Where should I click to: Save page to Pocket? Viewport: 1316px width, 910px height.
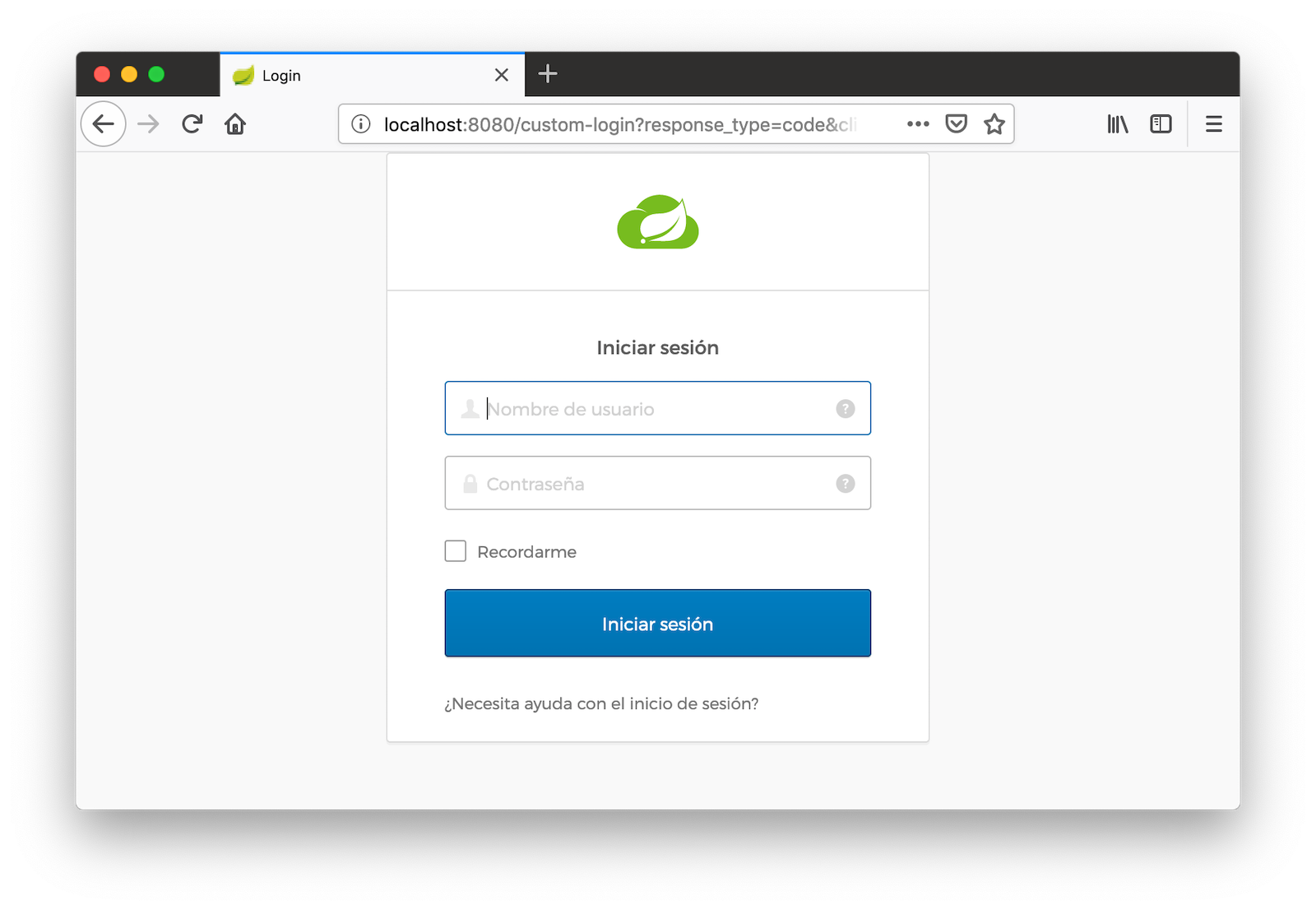[956, 124]
